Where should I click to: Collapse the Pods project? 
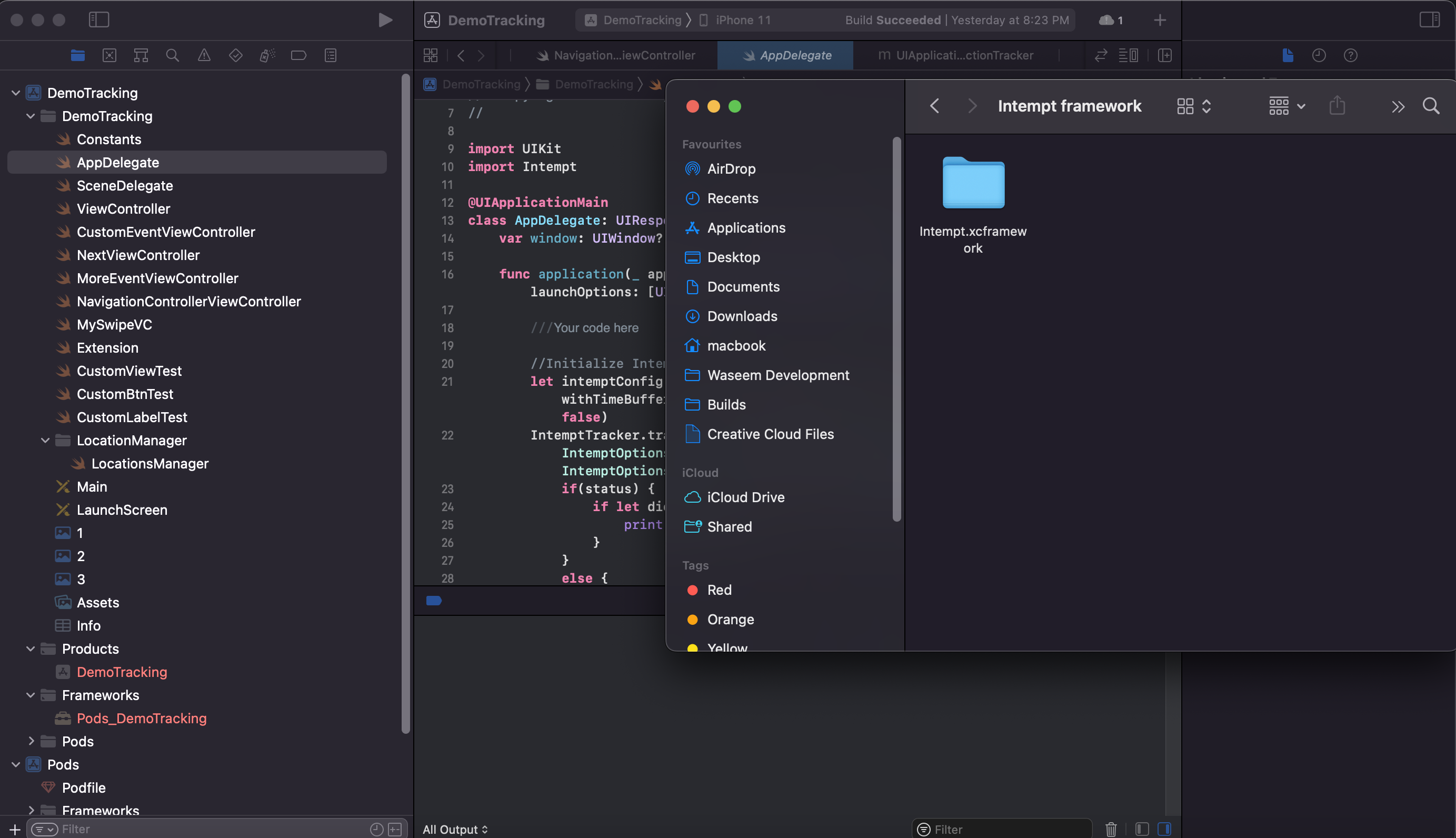click(x=16, y=764)
